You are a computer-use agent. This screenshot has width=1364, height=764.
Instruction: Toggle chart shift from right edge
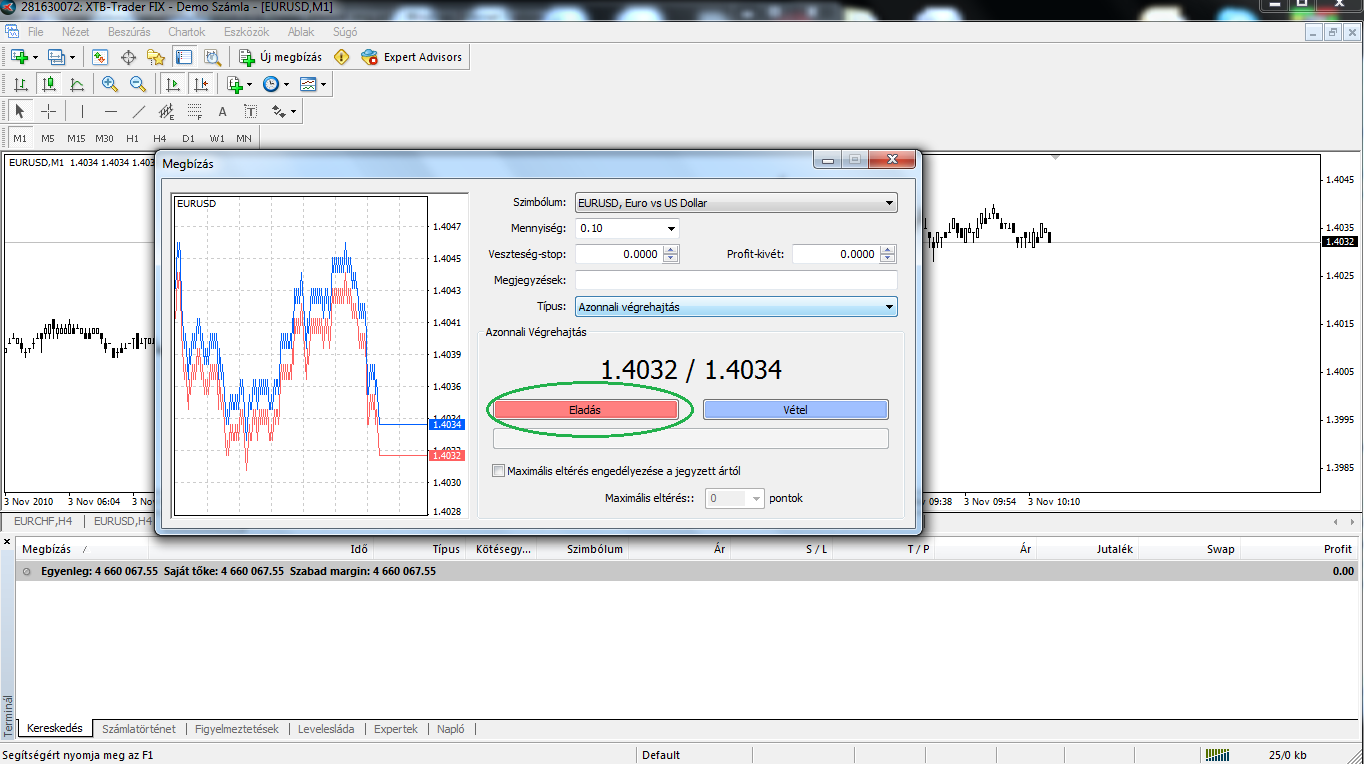click(201, 85)
